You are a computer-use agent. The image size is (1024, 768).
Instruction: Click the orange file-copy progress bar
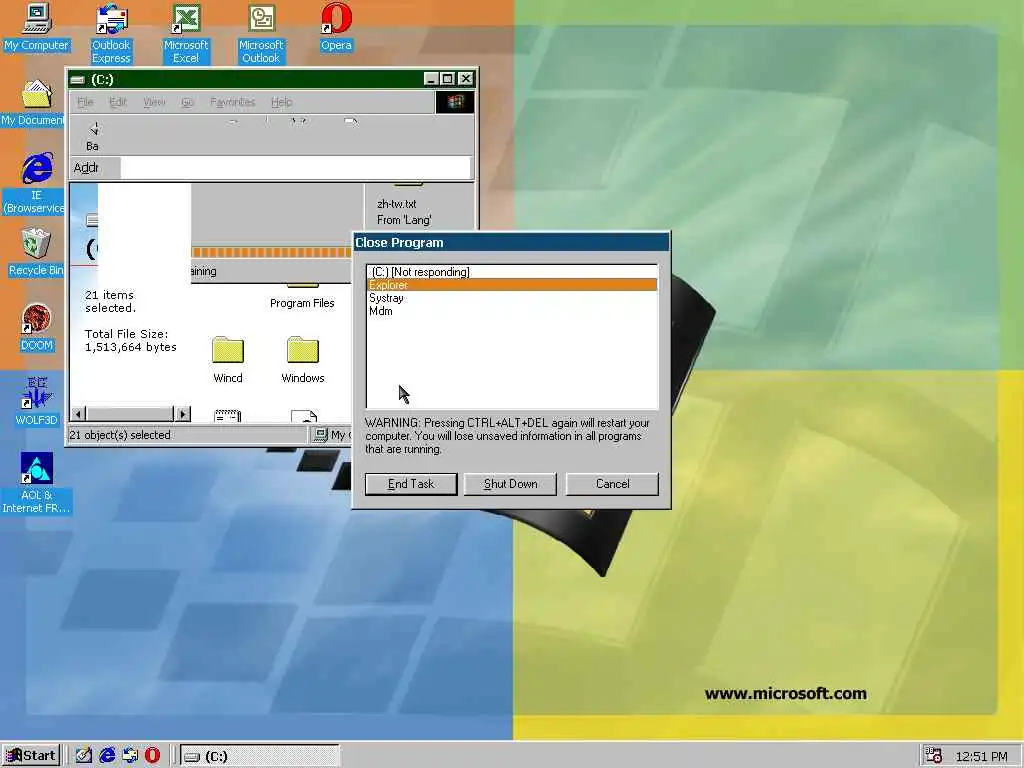(272, 252)
